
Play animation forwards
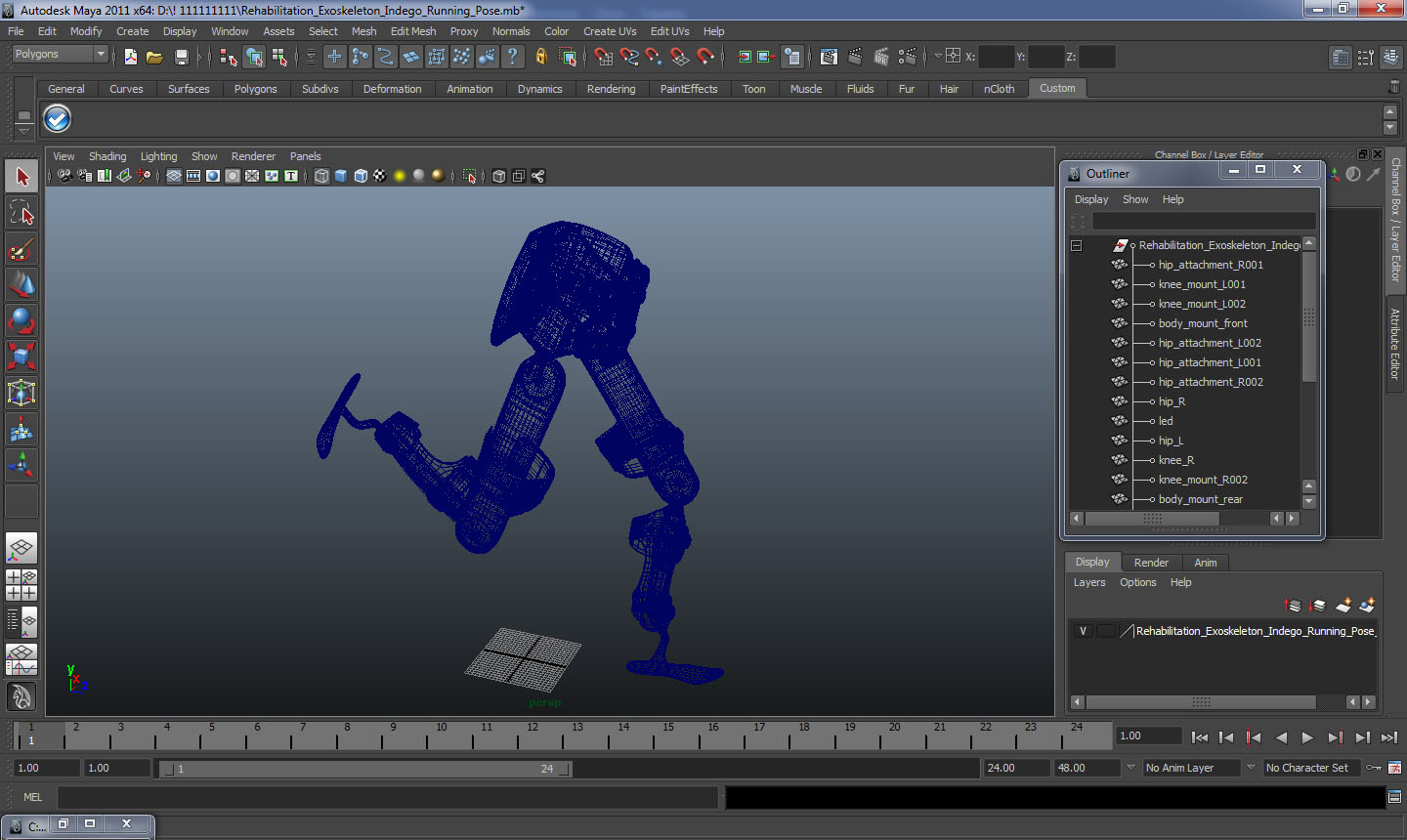click(1307, 737)
